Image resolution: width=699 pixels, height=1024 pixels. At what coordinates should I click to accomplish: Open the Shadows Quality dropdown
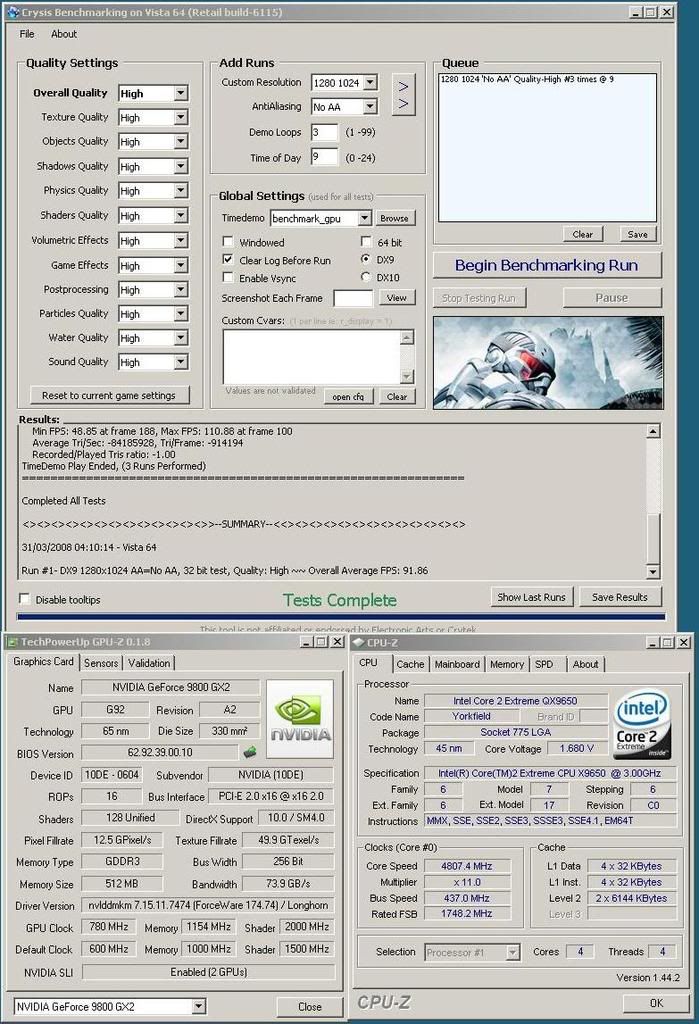181,167
